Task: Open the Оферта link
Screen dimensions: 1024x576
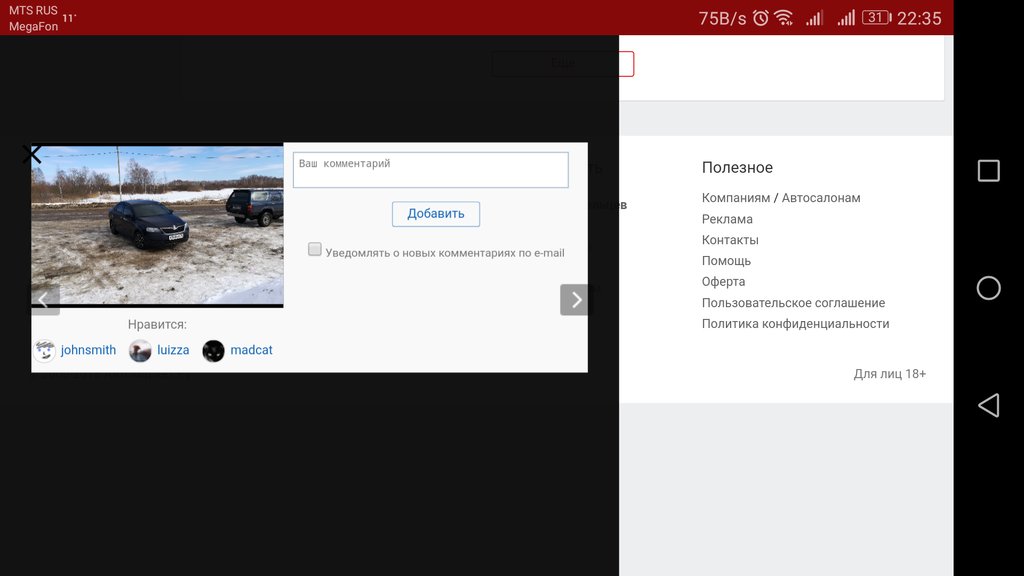Action: [723, 281]
